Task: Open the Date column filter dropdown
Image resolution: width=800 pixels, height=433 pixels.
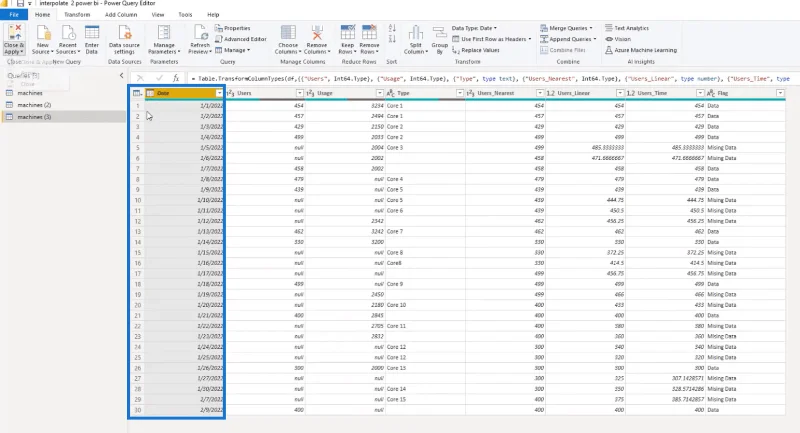Action: pyautogui.click(x=219, y=93)
